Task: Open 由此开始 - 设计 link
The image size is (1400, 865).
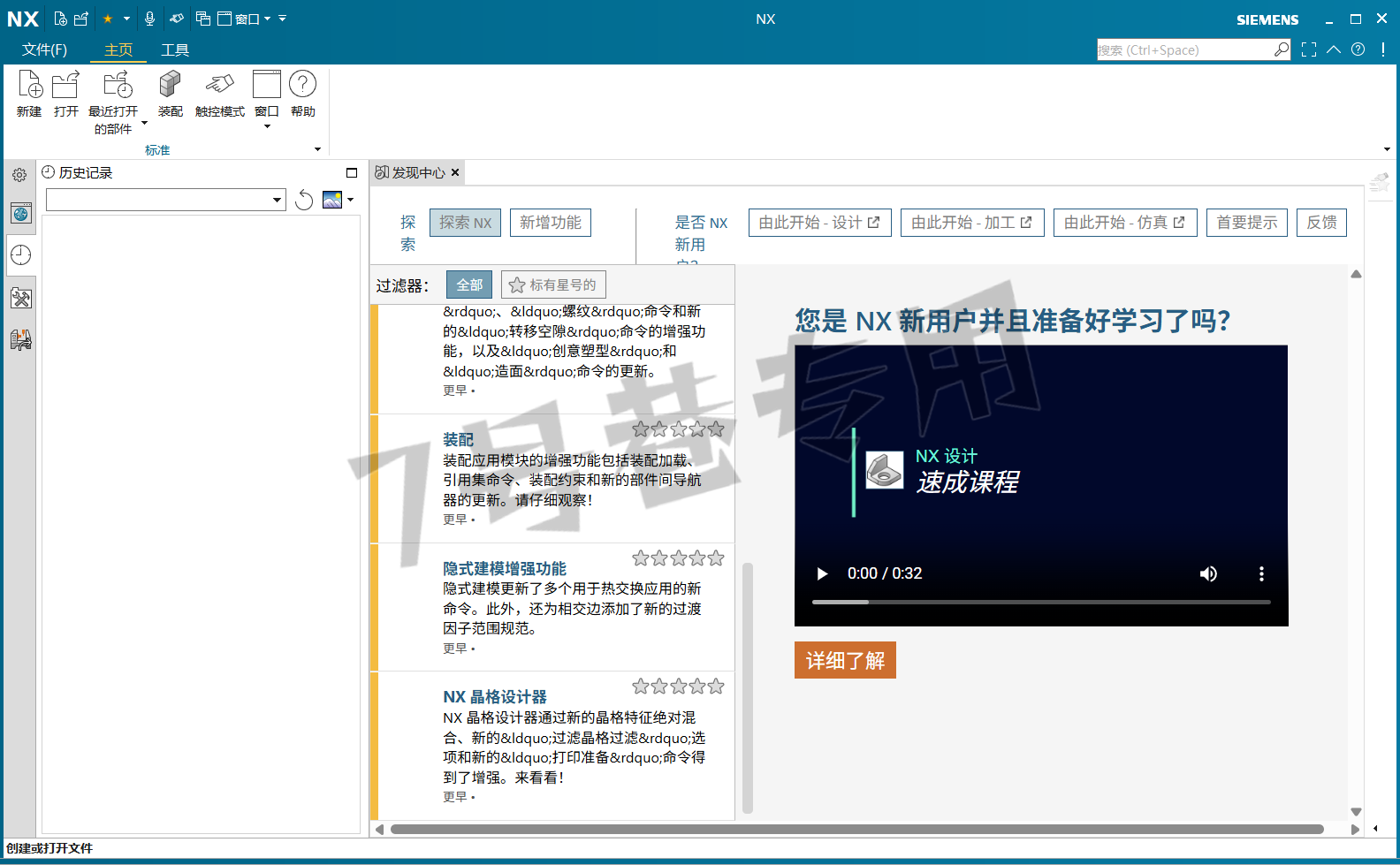Action: tap(819, 223)
